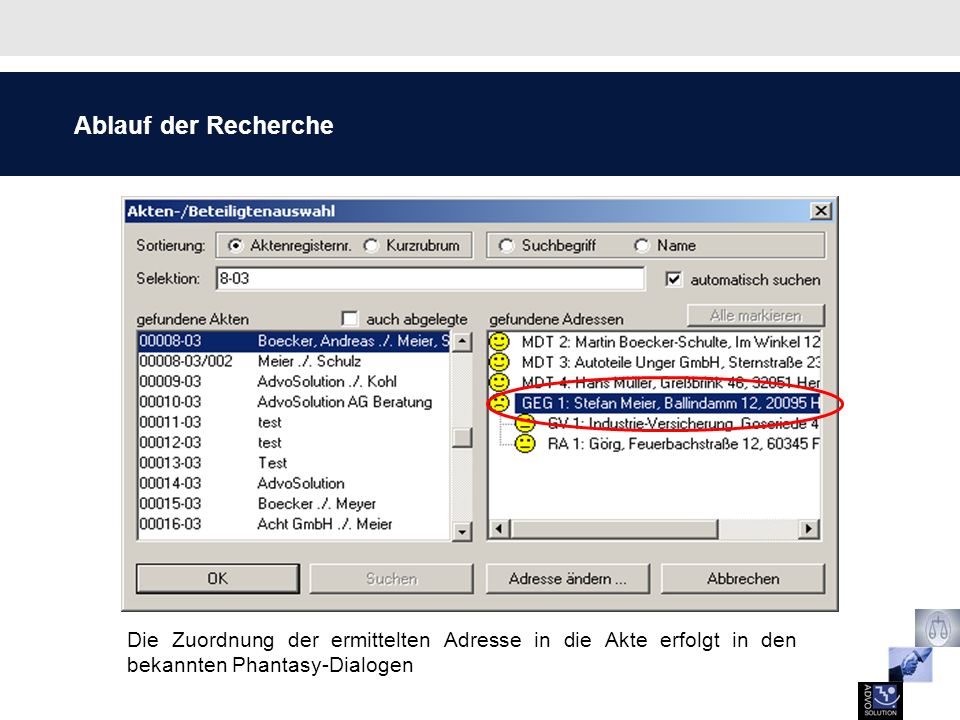Click the scales of justice logo tile
Screen dimensions: 960x720
(x=937, y=628)
